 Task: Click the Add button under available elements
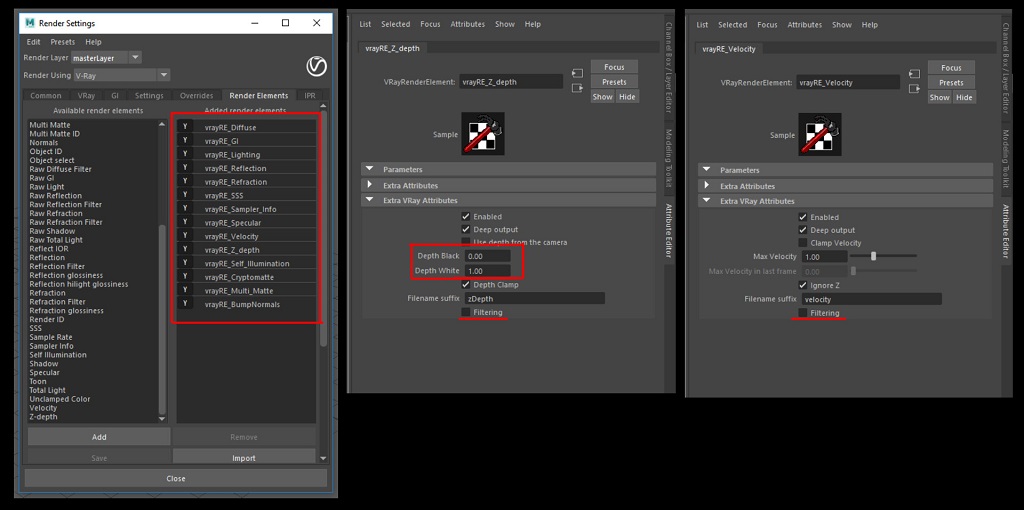[x=99, y=437]
